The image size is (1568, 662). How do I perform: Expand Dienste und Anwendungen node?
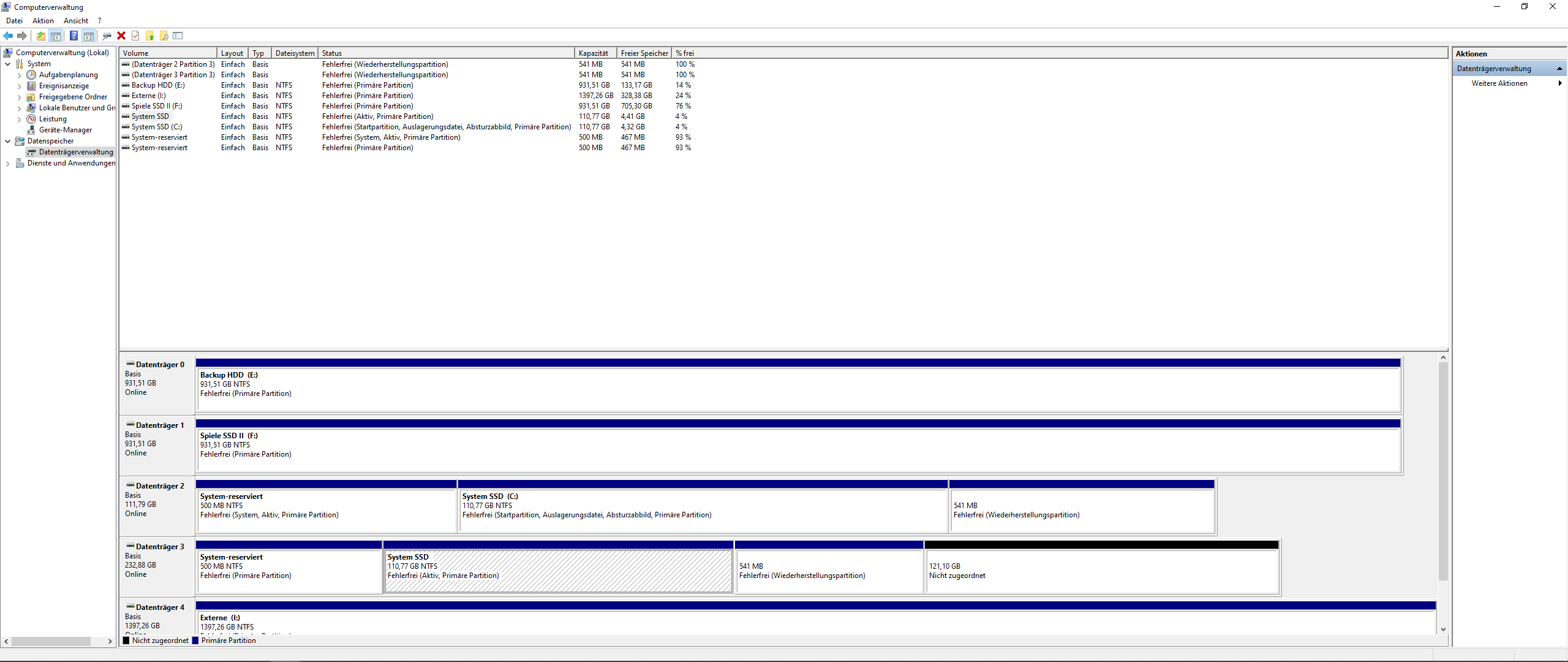(x=7, y=164)
